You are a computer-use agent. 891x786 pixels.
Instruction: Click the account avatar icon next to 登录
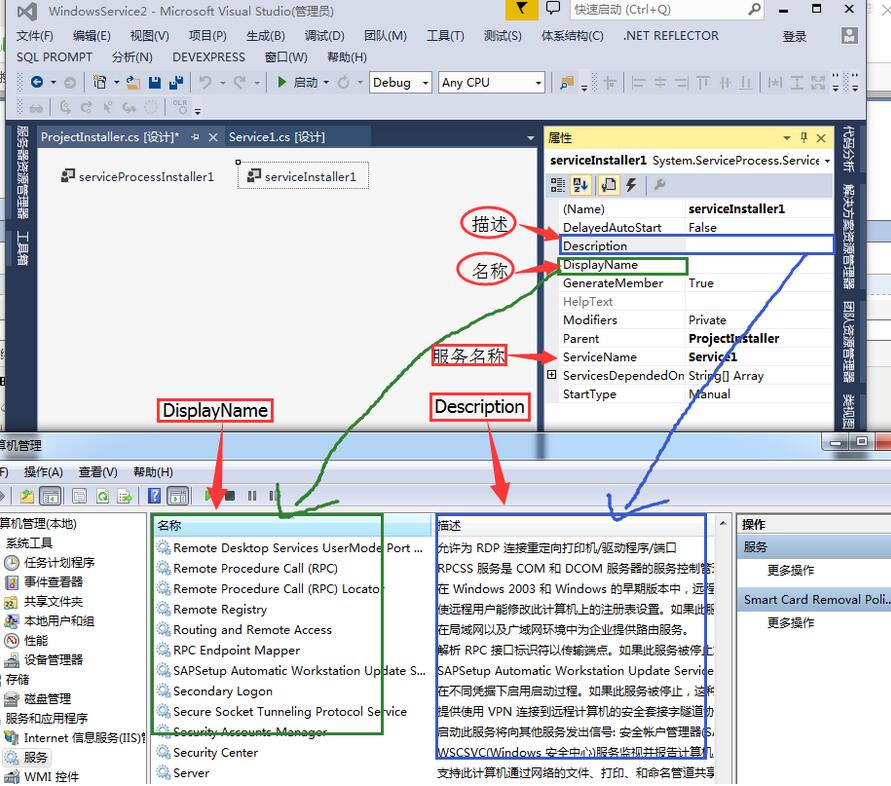(x=849, y=36)
